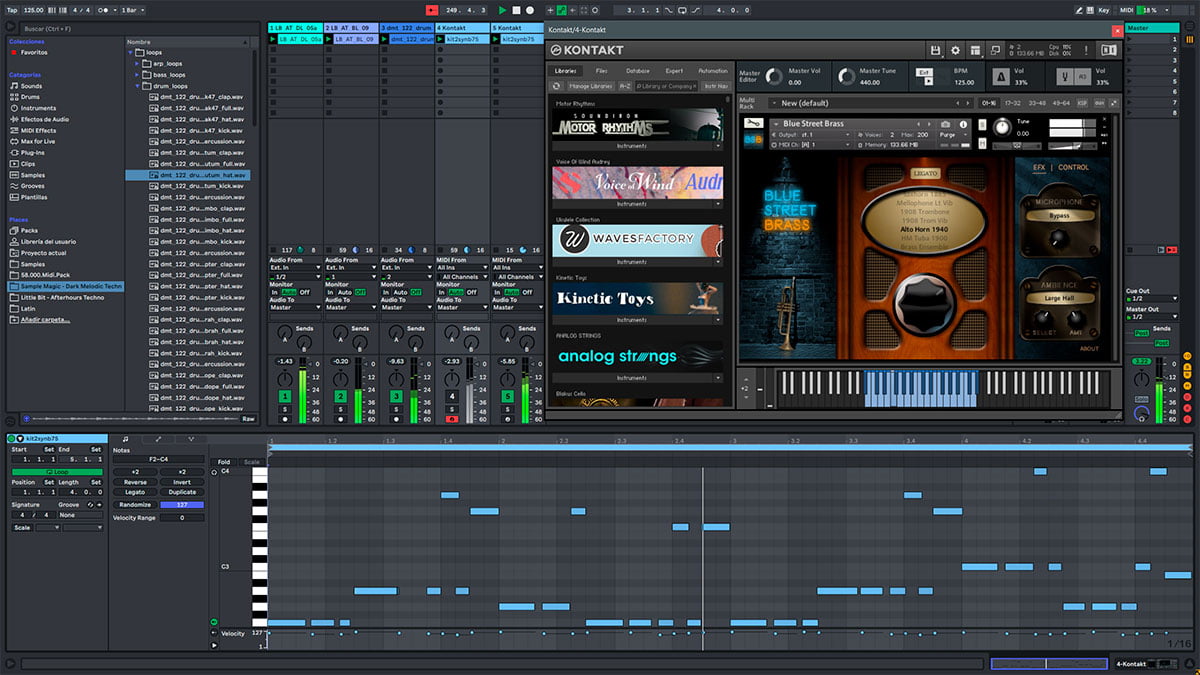Toggle track 3 activator button
Viewport: 1200px width, 675px height.
[x=396, y=397]
